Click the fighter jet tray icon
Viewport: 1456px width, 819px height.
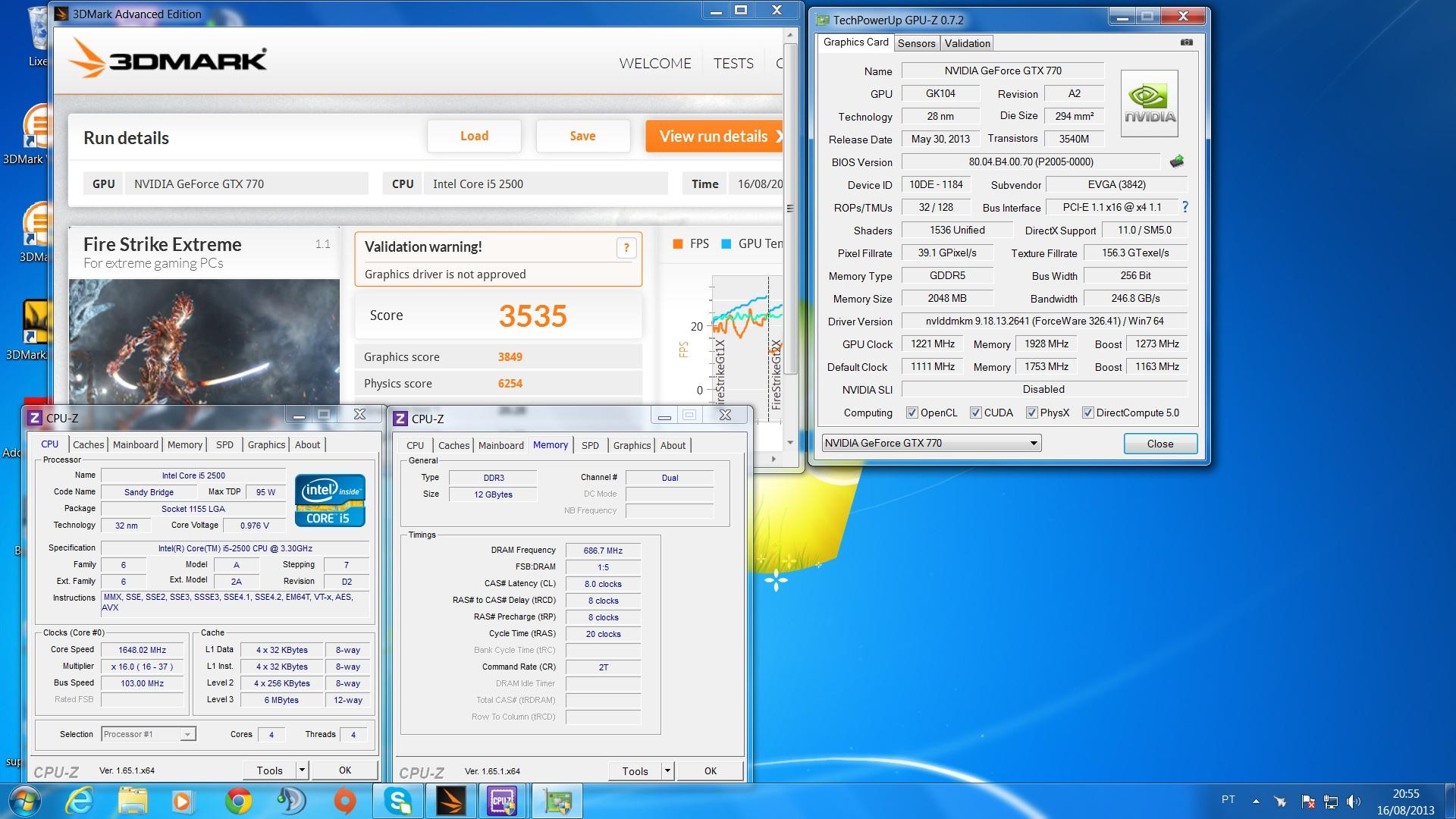pyautogui.click(x=1281, y=801)
